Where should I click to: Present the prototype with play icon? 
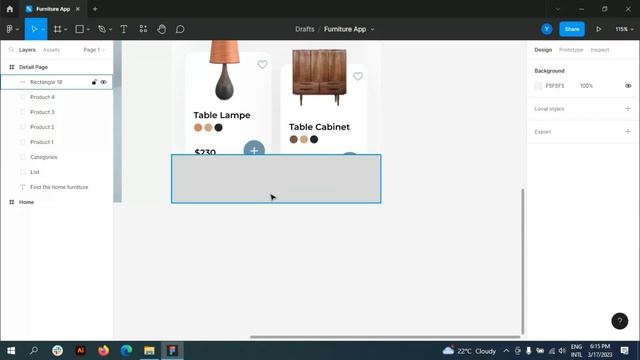click(x=598, y=29)
